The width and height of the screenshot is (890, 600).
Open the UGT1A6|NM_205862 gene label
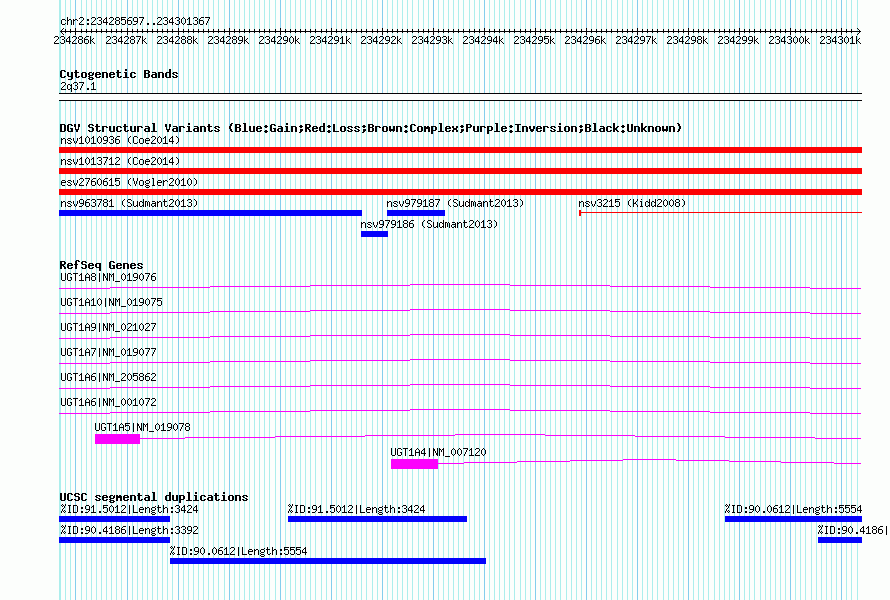coord(108,377)
